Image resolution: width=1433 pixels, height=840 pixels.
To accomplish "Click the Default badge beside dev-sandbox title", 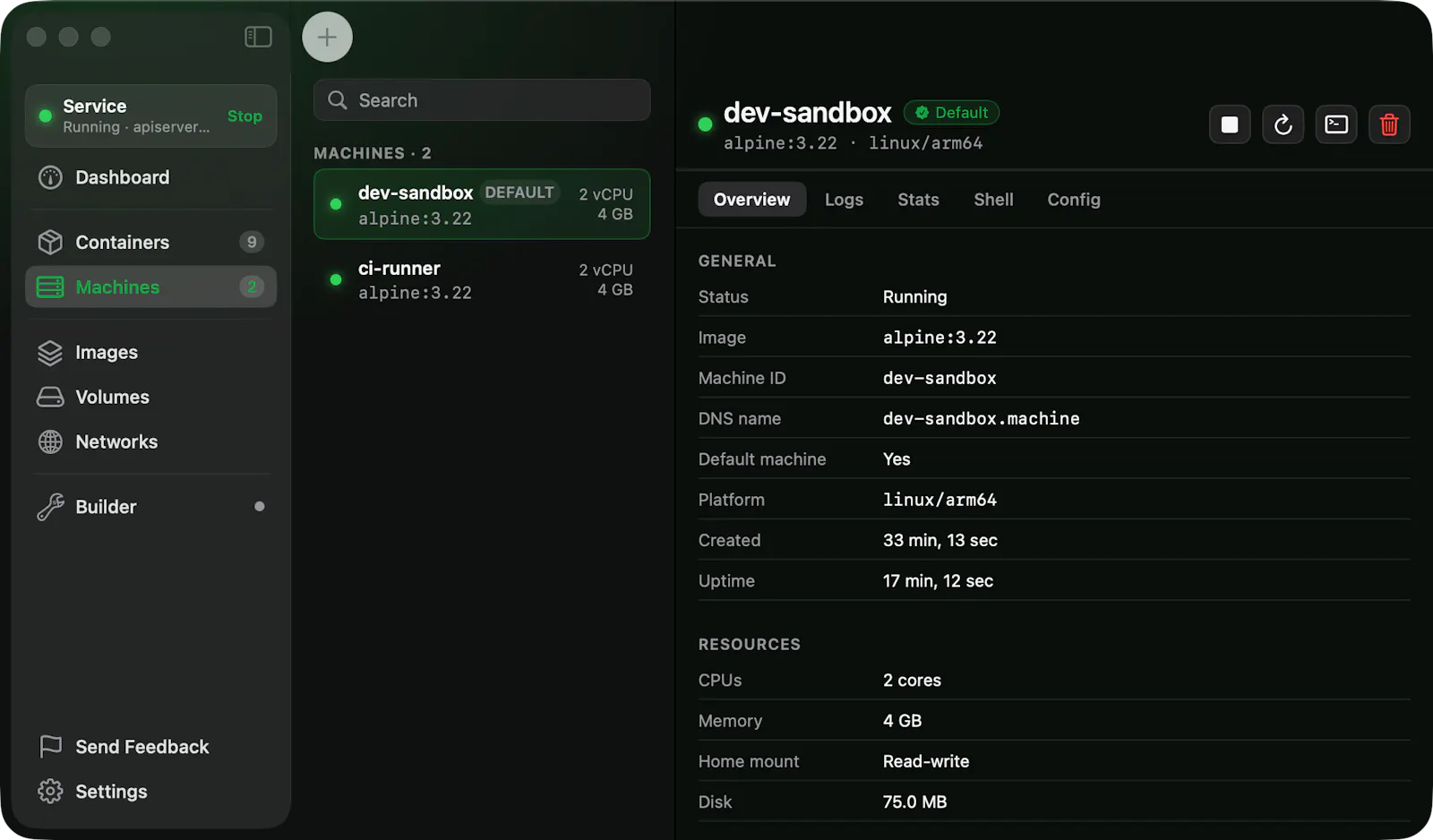I will (x=951, y=113).
